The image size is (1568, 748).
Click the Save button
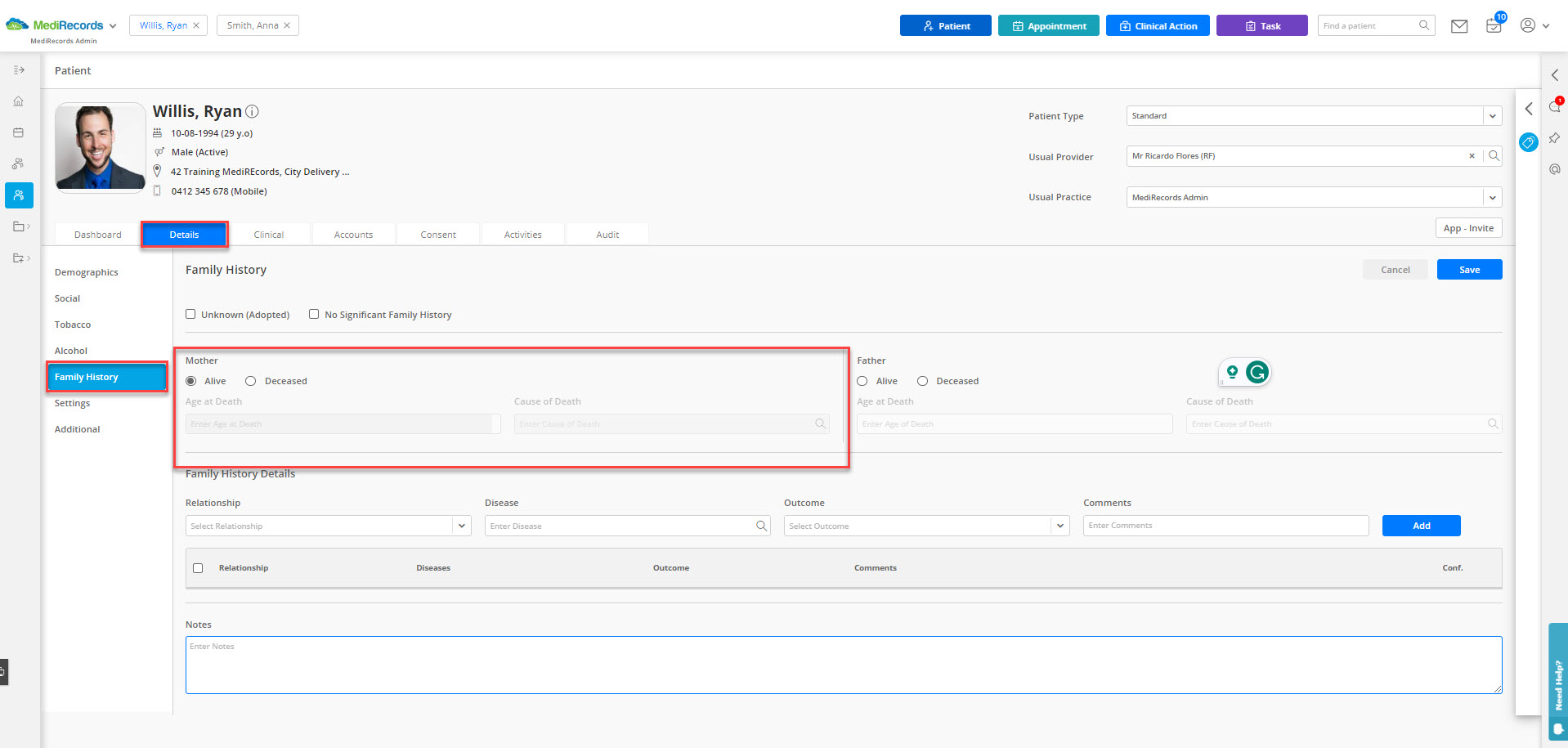click(1469, 270)
